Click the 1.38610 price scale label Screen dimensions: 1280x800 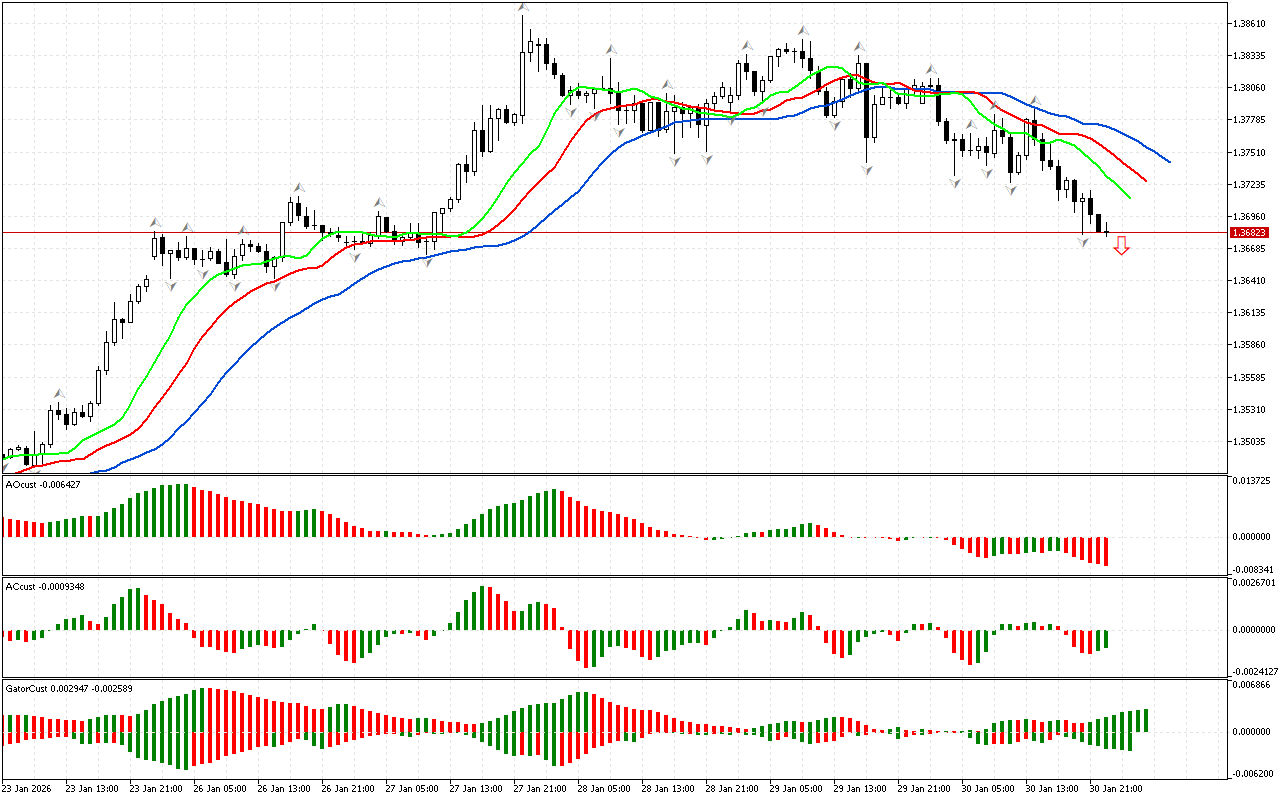point(1250,23)
